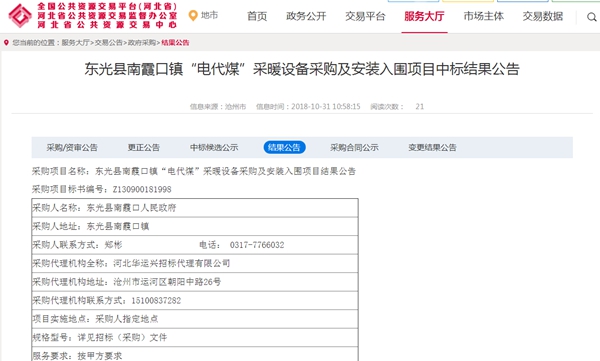
Task: Switch to 采购合同公示 tab
Action: click(x=354, y=147)
